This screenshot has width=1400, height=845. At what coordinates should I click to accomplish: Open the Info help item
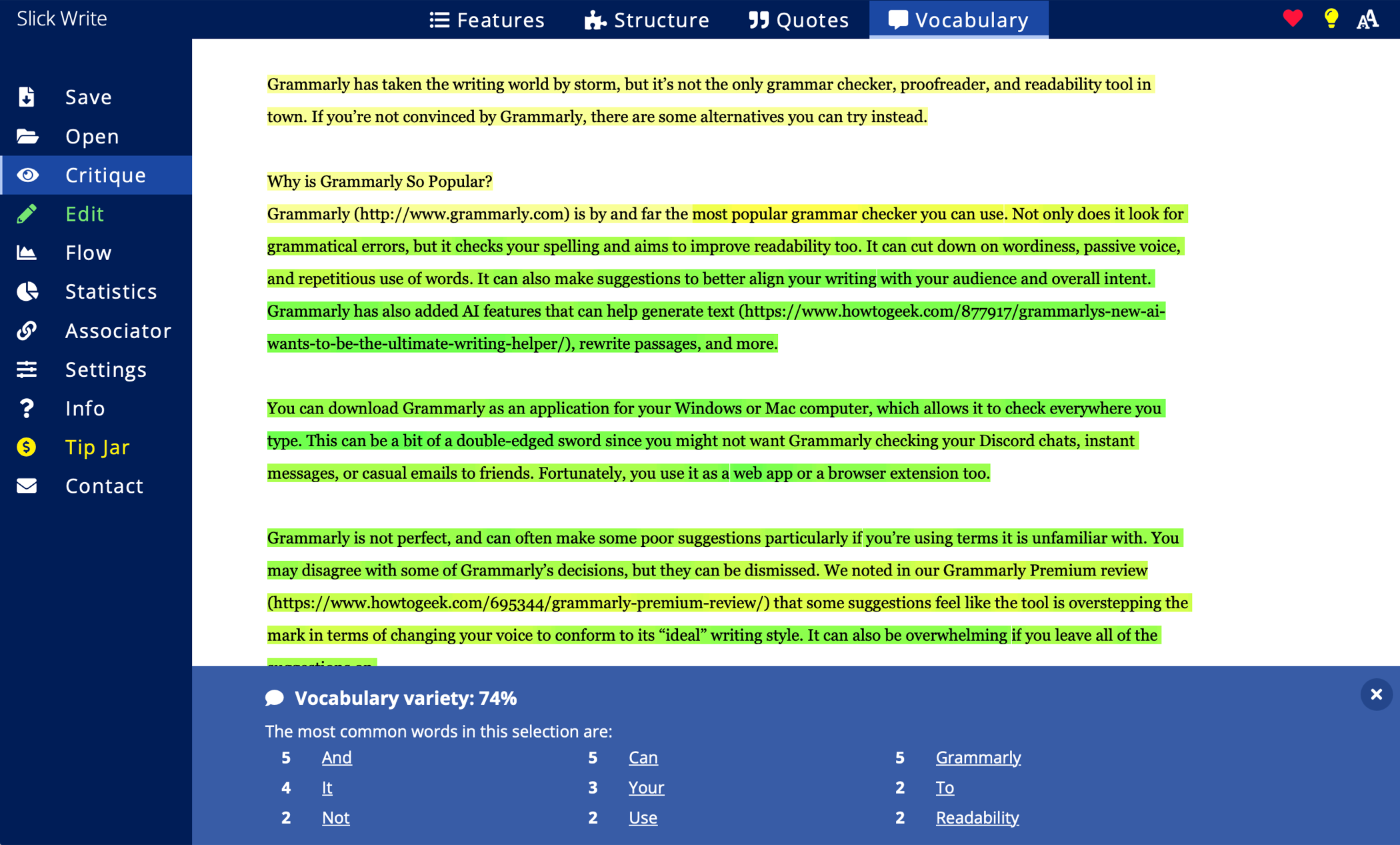[x=85, y=408]
